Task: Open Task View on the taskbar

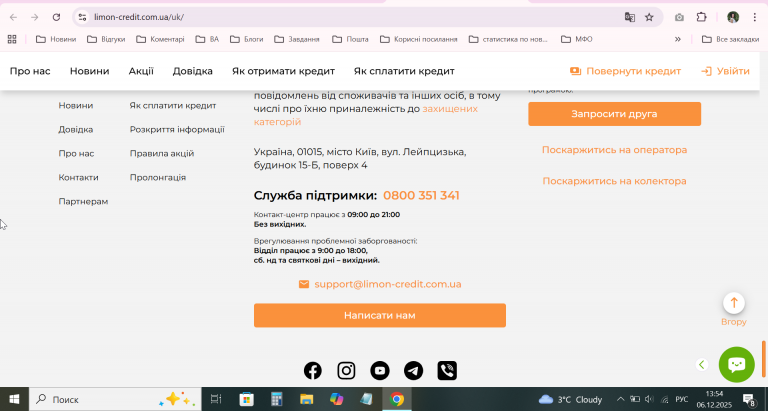Action: 216,399
